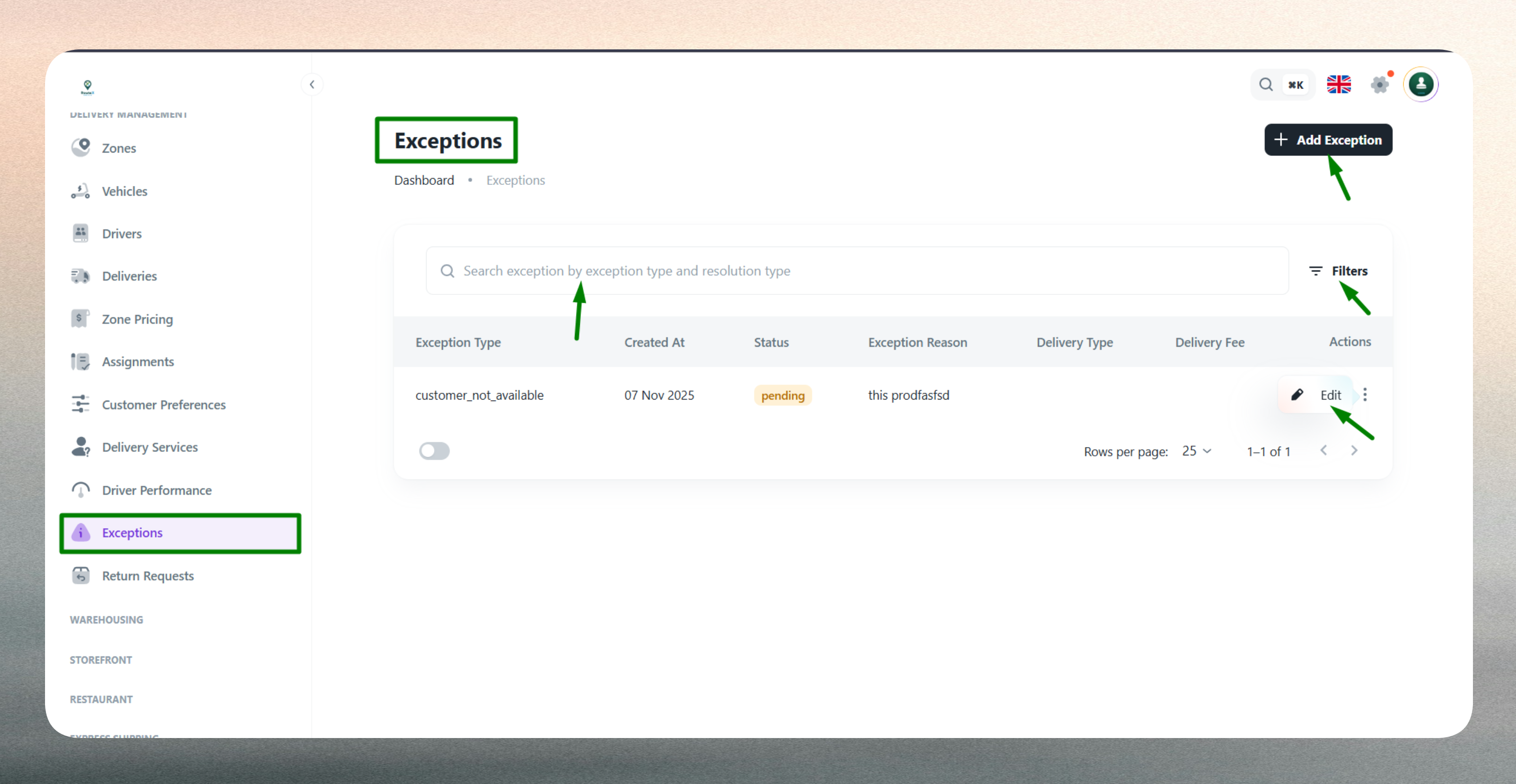Screen dimensions: 1516x784
Task: Expand the row actions three-dot menu
Action: point(1365,395)
